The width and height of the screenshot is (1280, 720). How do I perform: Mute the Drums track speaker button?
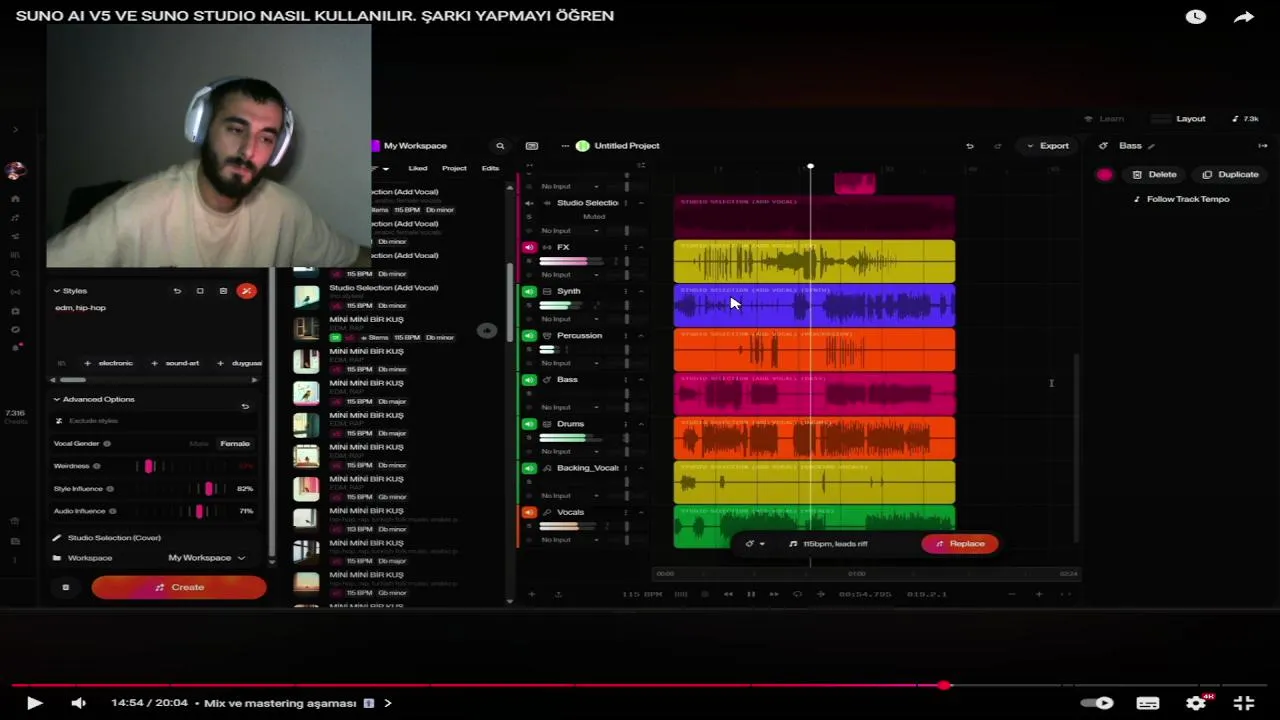click(x=529, y=424)
